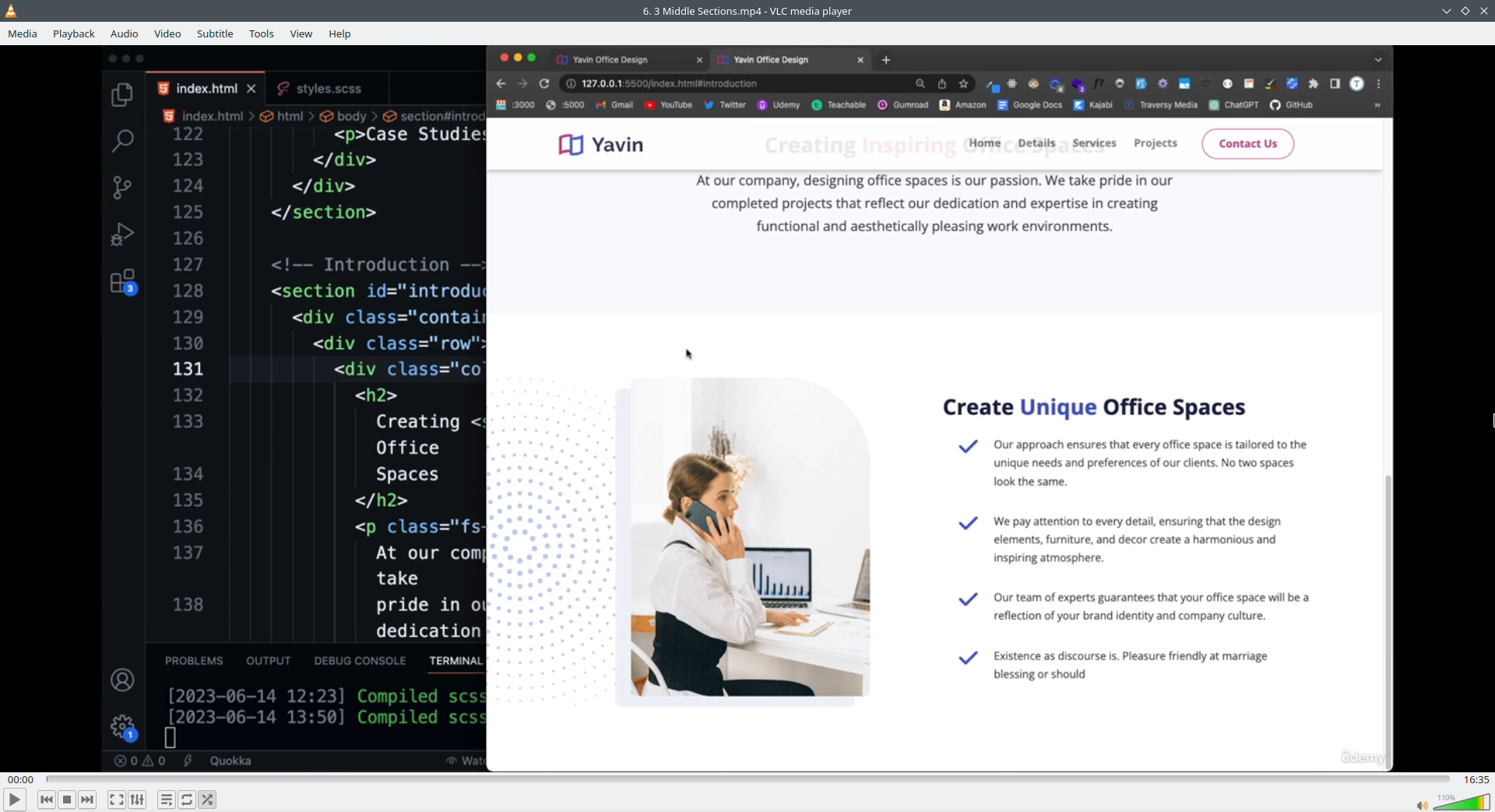
Task: Click the Yavin logo
Action: [x=601, y=145]
